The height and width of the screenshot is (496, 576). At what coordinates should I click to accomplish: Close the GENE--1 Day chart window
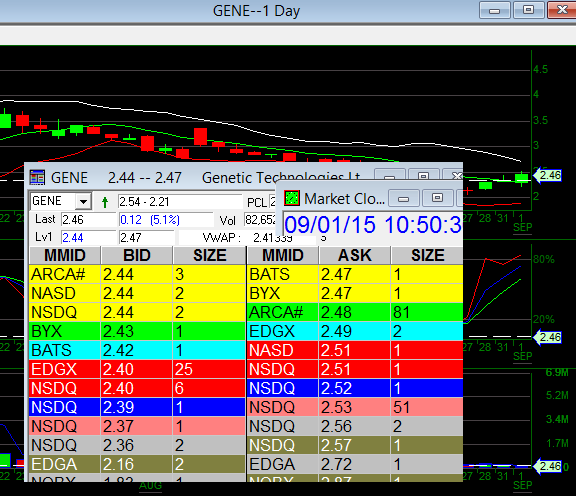point(562,10)
